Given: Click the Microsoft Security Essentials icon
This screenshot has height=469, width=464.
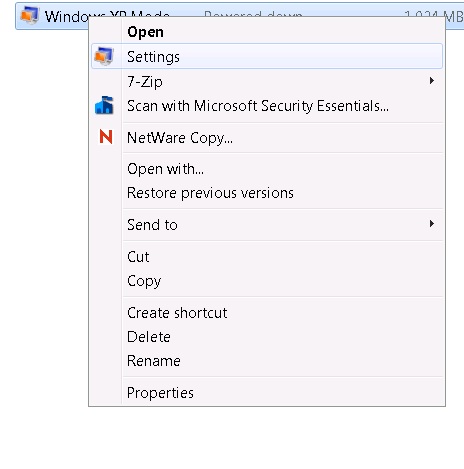Looking at the screenshot, I should tap(104, 105).
